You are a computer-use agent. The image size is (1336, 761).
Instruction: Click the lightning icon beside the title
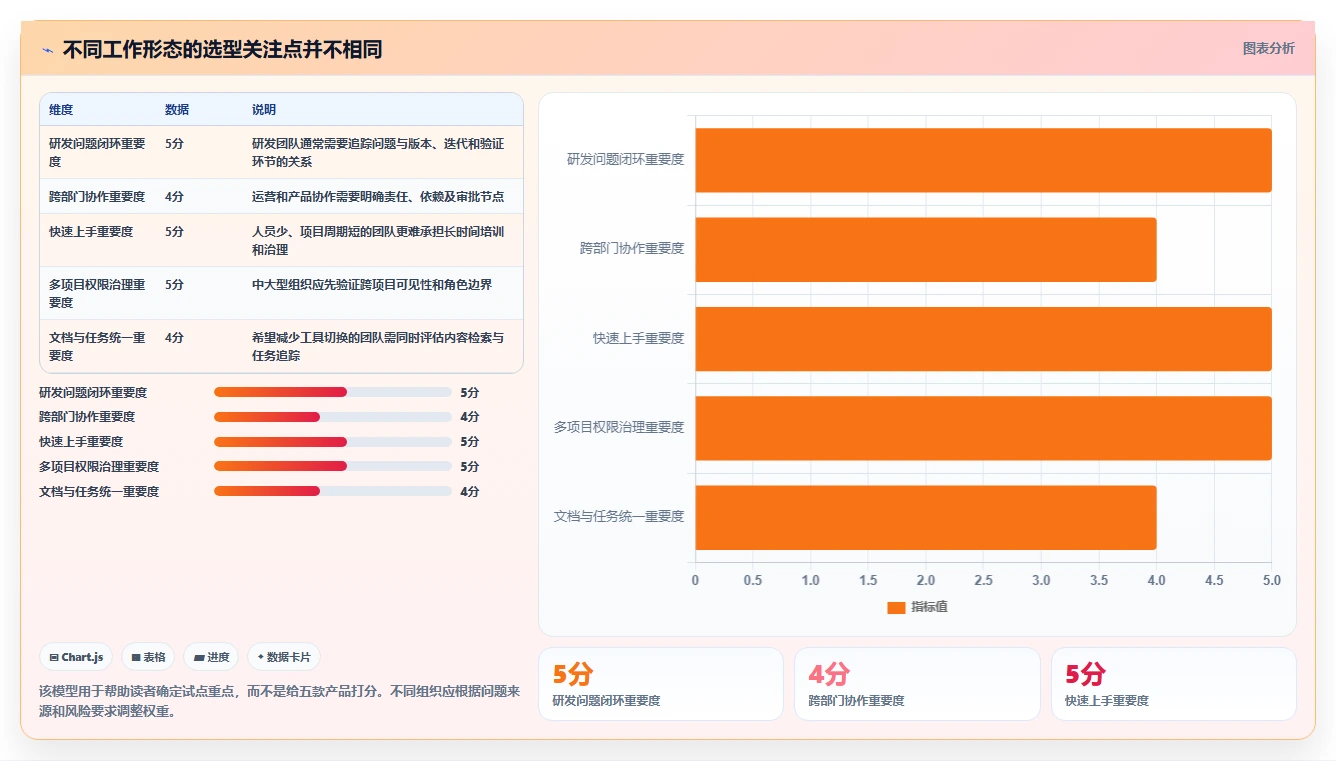47,50
